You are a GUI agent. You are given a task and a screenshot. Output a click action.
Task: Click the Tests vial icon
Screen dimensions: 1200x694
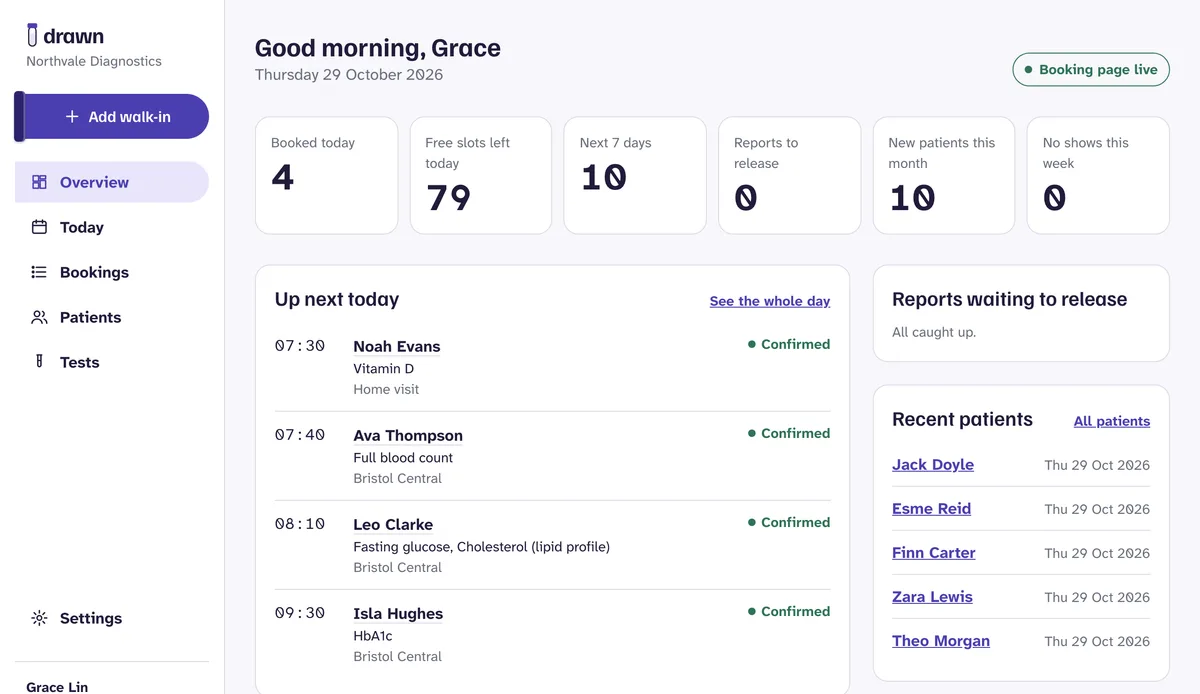tap(39, 362)
